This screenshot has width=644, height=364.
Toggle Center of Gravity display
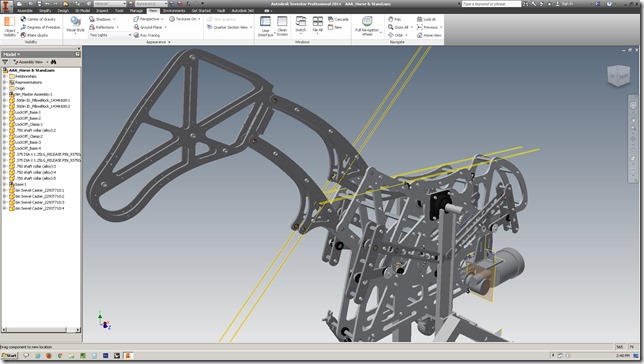[x=38, y=19]
